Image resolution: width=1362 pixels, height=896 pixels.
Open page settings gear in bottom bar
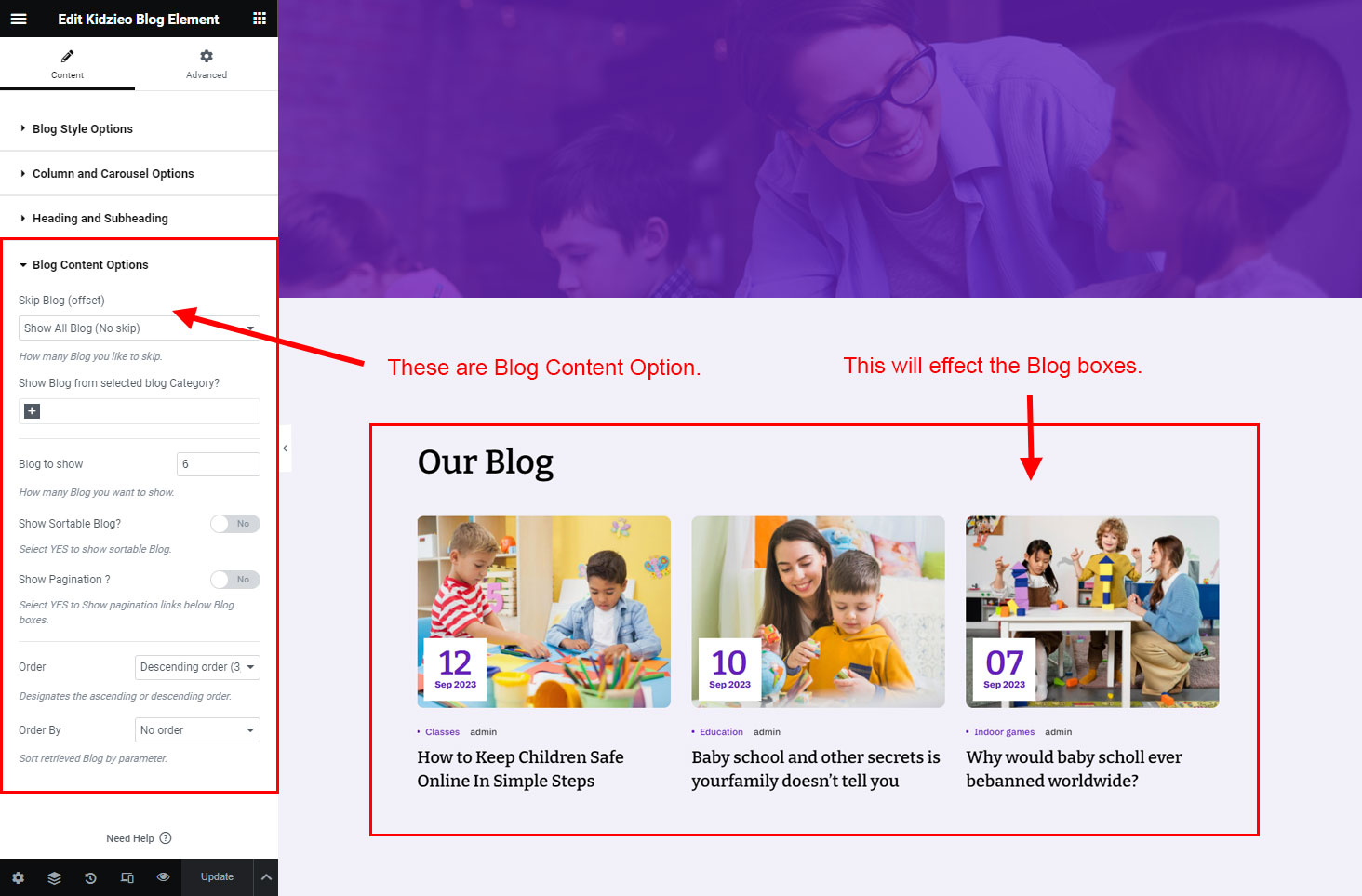pos(18,877)
